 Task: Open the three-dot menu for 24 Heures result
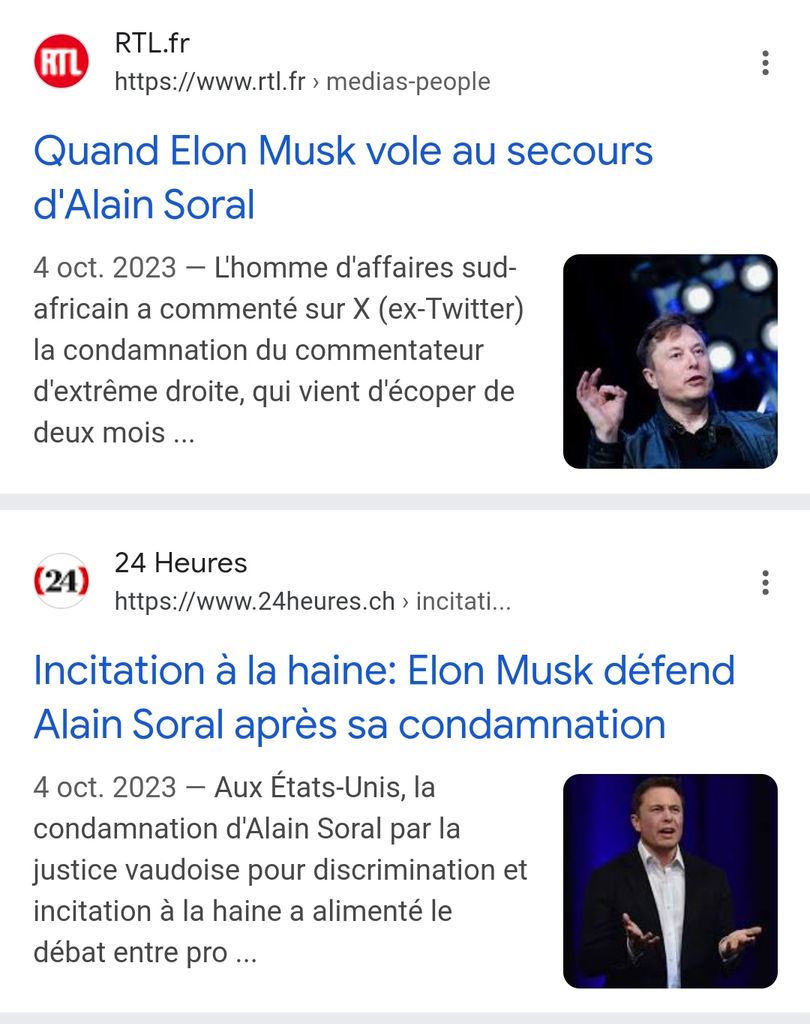(765, 582)
